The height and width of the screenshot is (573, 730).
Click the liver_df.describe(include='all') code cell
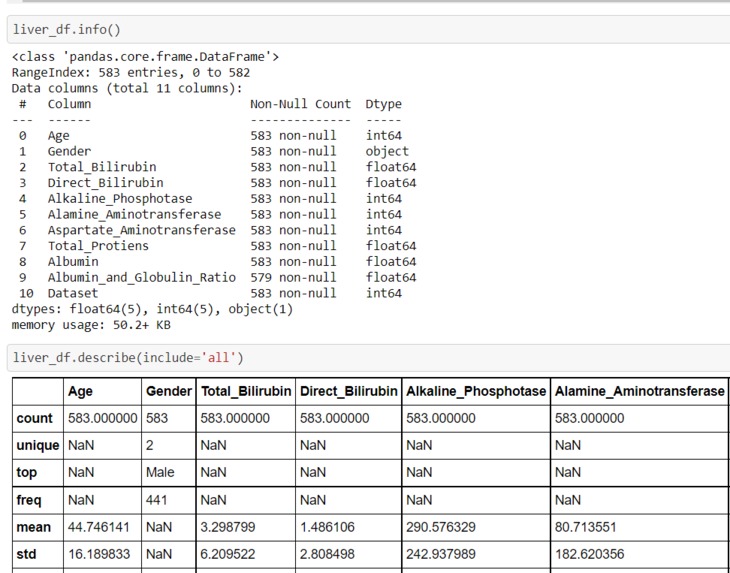(x=369, y=358)
